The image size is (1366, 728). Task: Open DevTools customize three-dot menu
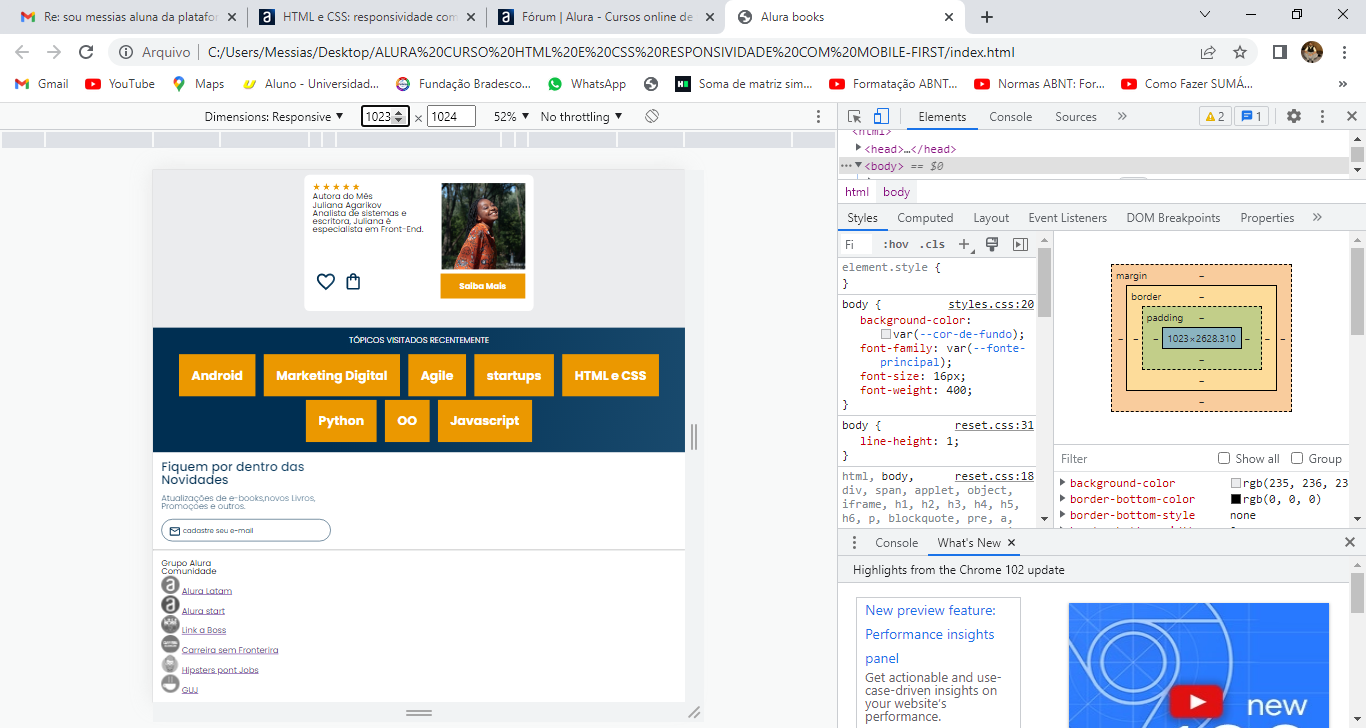[x=1322, y=117]
